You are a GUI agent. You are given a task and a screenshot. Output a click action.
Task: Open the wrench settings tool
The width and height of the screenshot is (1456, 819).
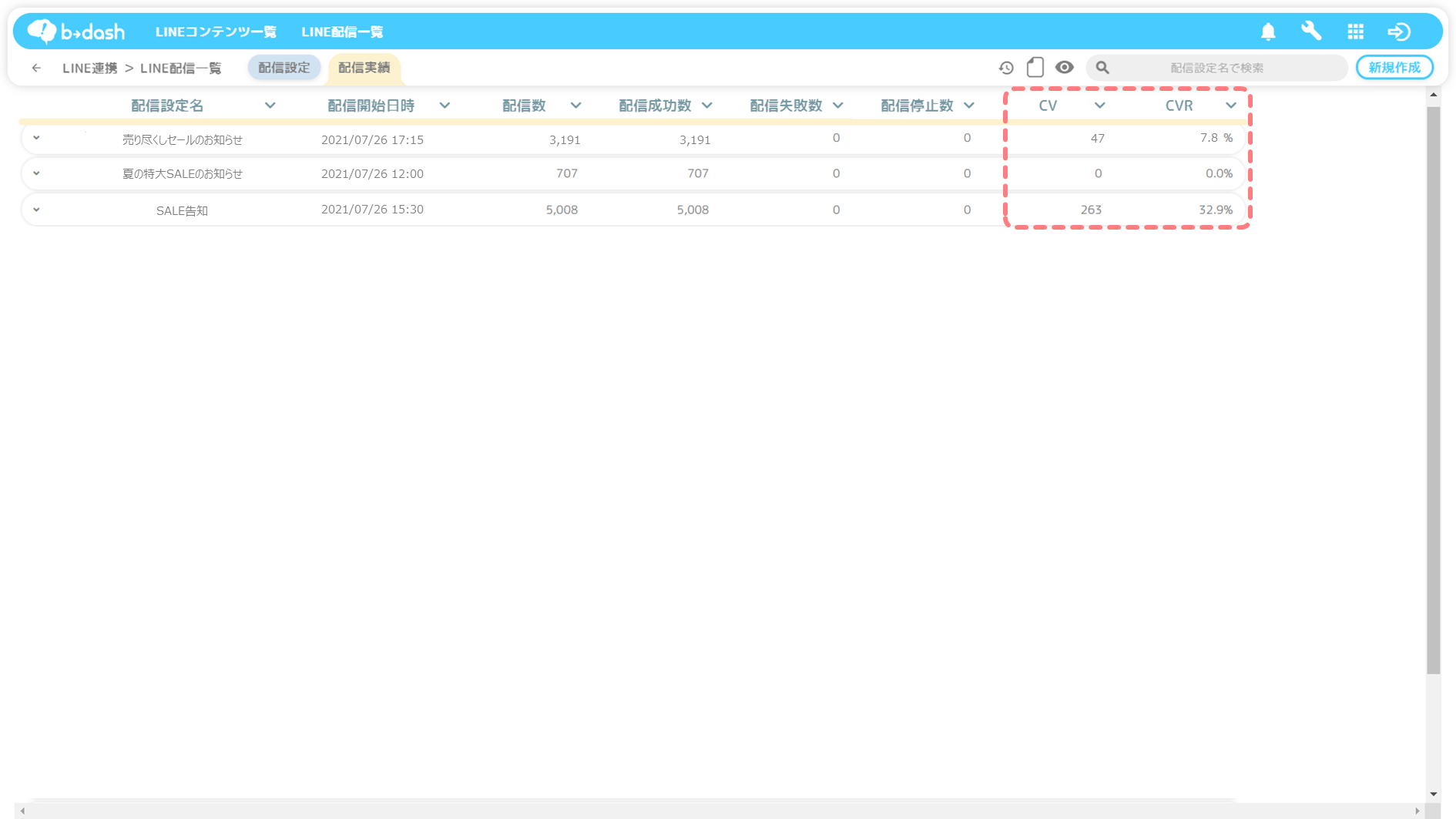[1311, 31]
